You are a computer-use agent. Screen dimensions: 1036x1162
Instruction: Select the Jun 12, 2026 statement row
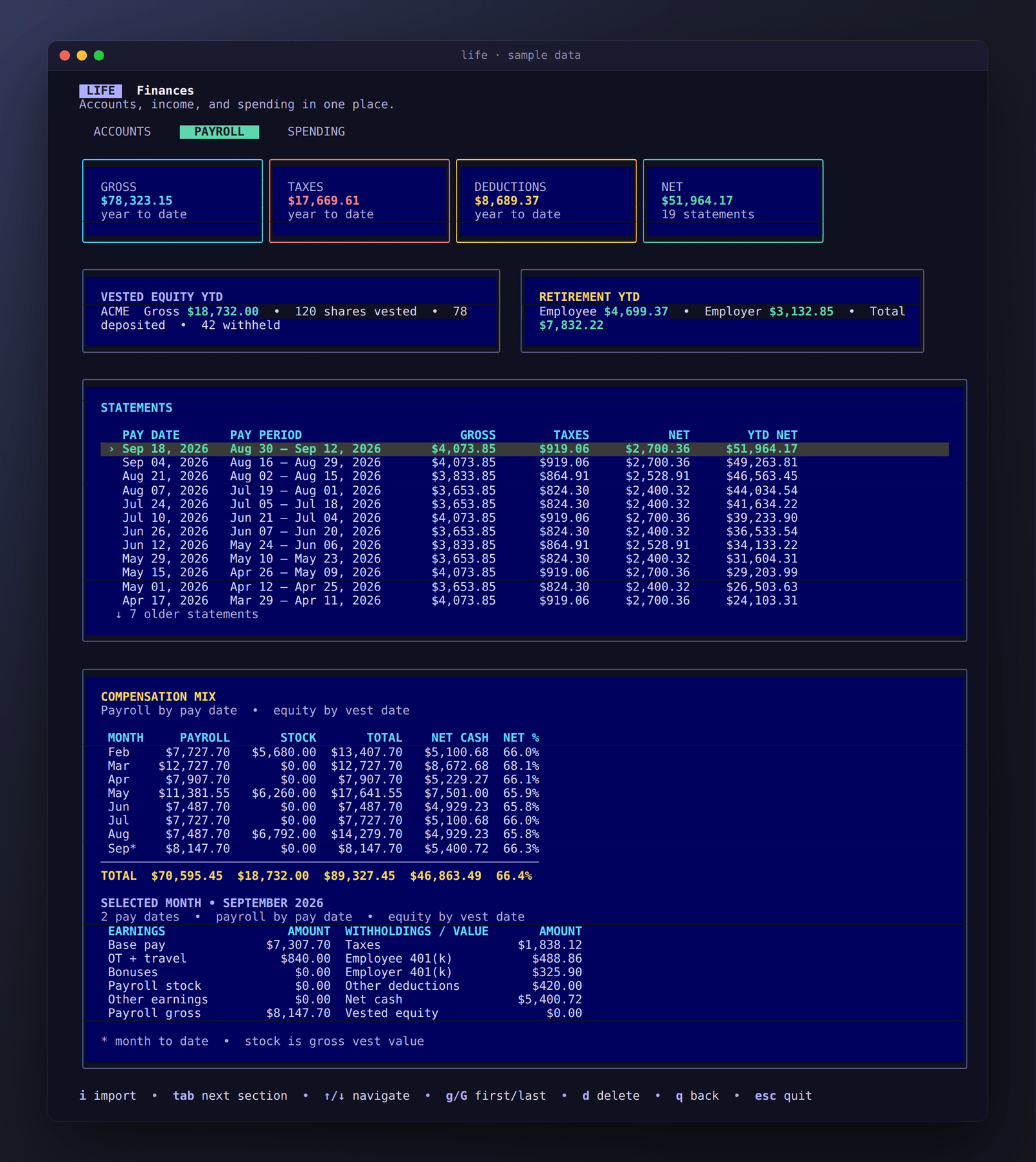click(524, 545)
